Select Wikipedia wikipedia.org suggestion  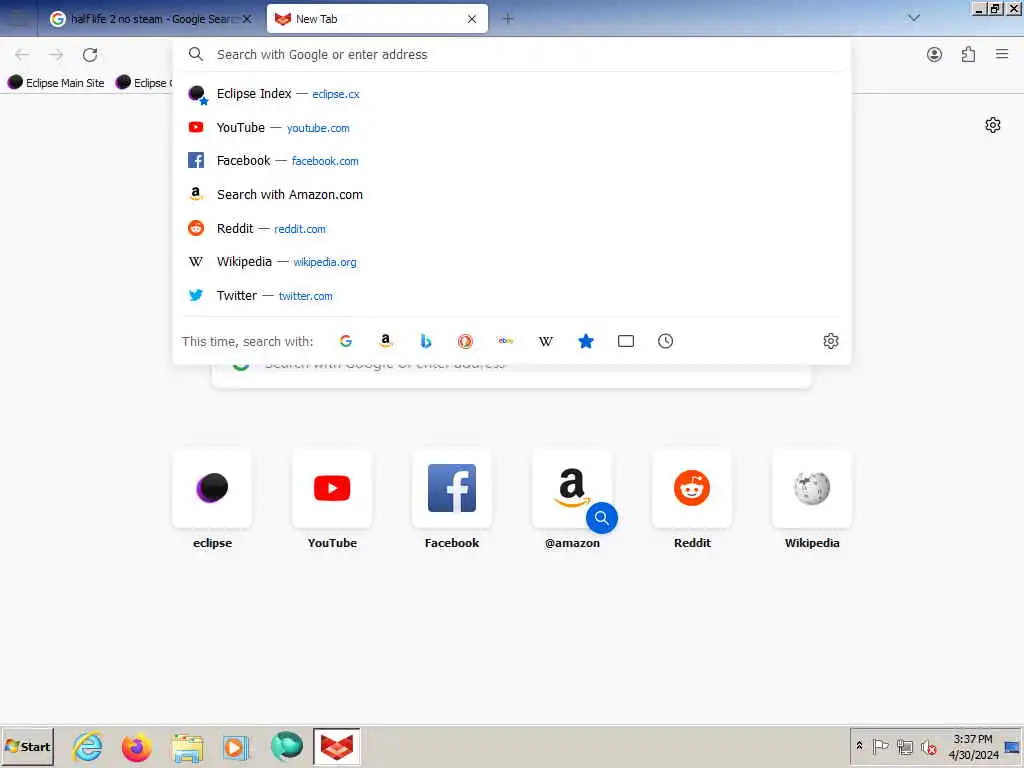(512, 262)
